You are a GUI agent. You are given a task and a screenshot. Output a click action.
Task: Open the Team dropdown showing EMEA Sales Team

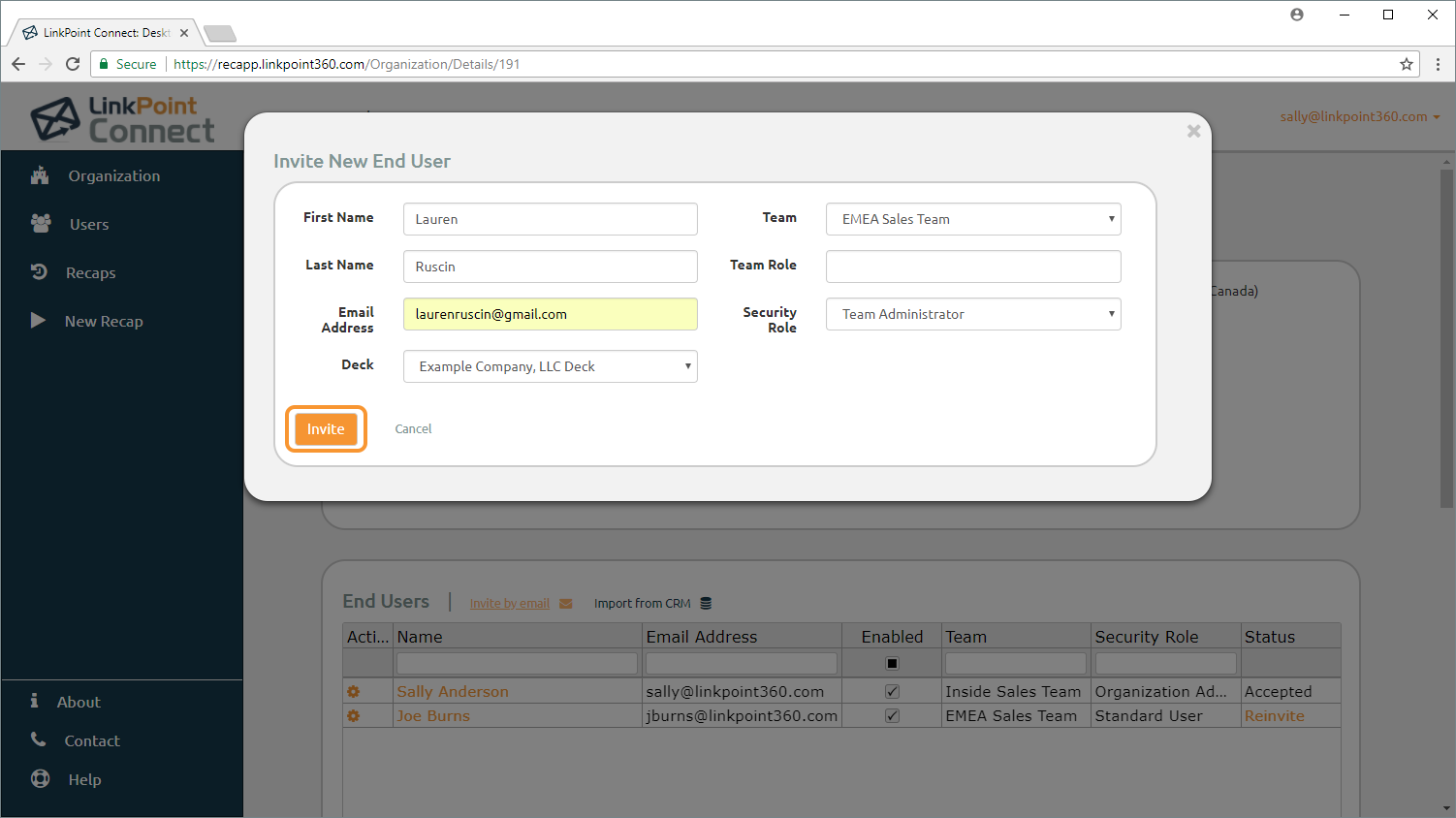[973, 219]
